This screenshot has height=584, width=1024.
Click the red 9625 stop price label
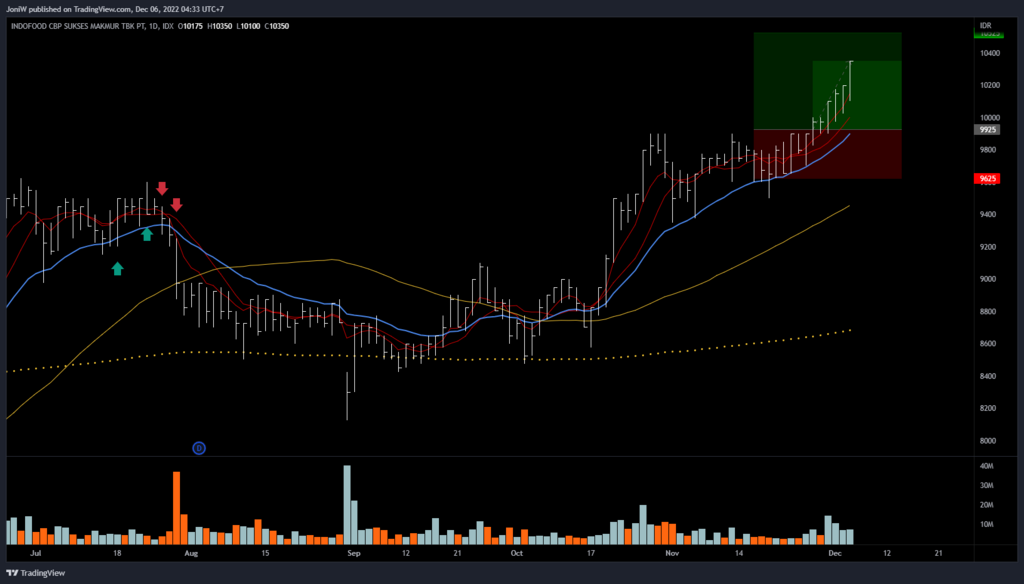(x=985, y=179)
